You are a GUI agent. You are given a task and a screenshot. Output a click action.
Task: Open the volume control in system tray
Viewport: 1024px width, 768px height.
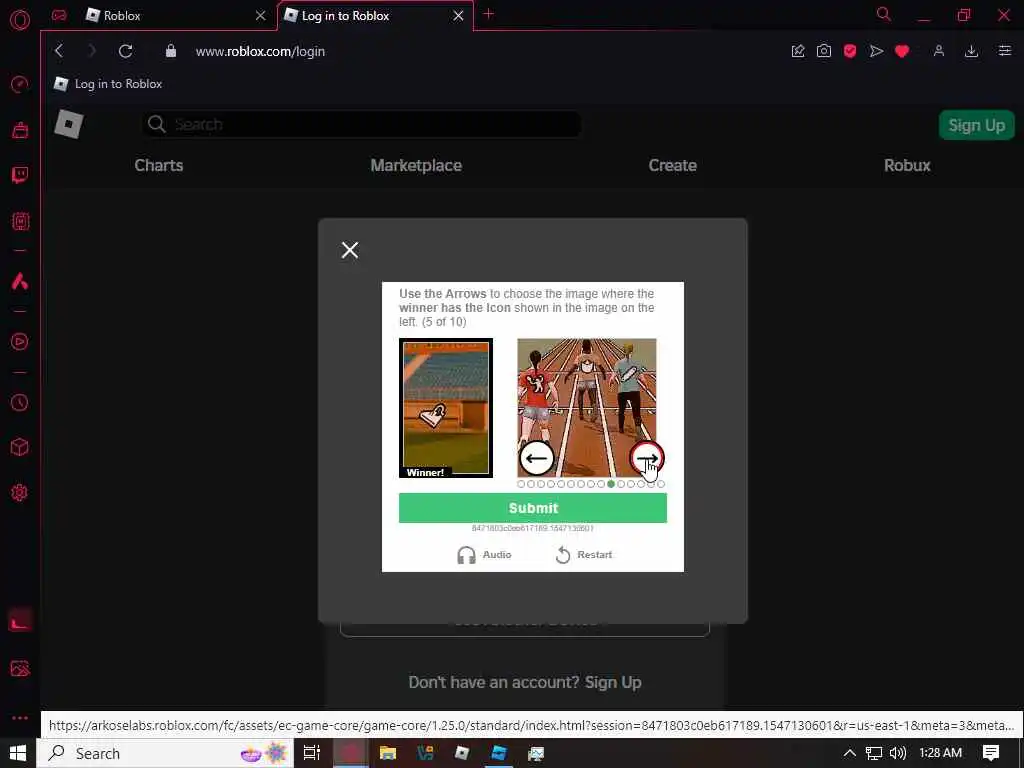pos(898,753)
